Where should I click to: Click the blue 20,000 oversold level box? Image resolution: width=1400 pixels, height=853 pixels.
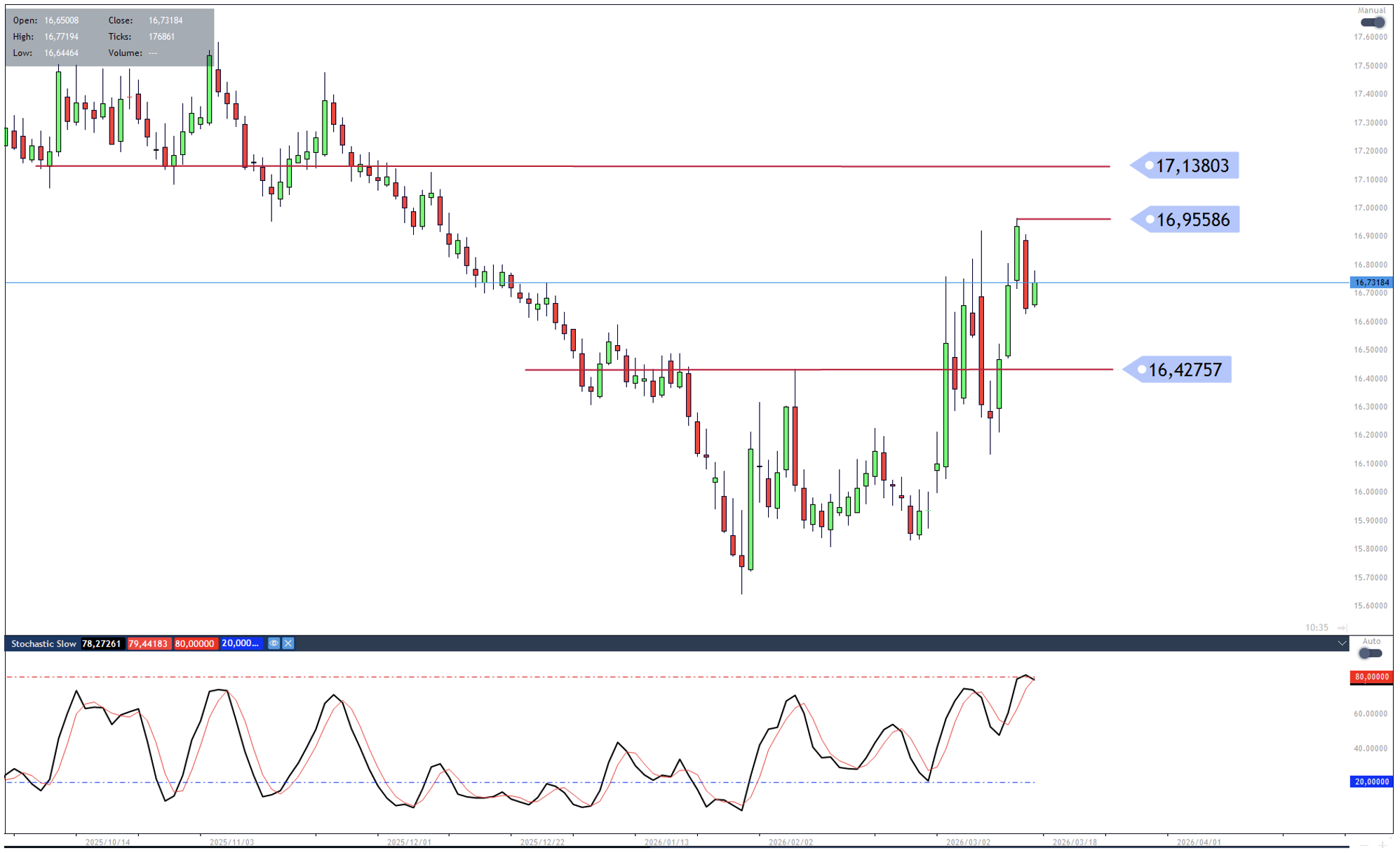(241, 643)
